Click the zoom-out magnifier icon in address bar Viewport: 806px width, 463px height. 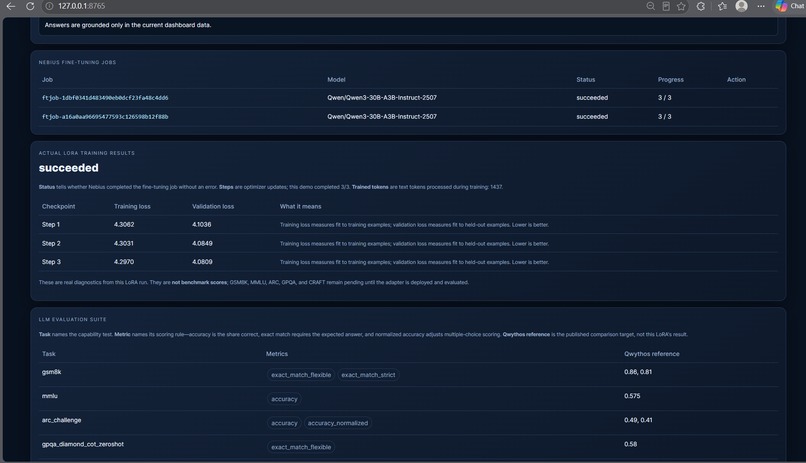pos(650,6)
